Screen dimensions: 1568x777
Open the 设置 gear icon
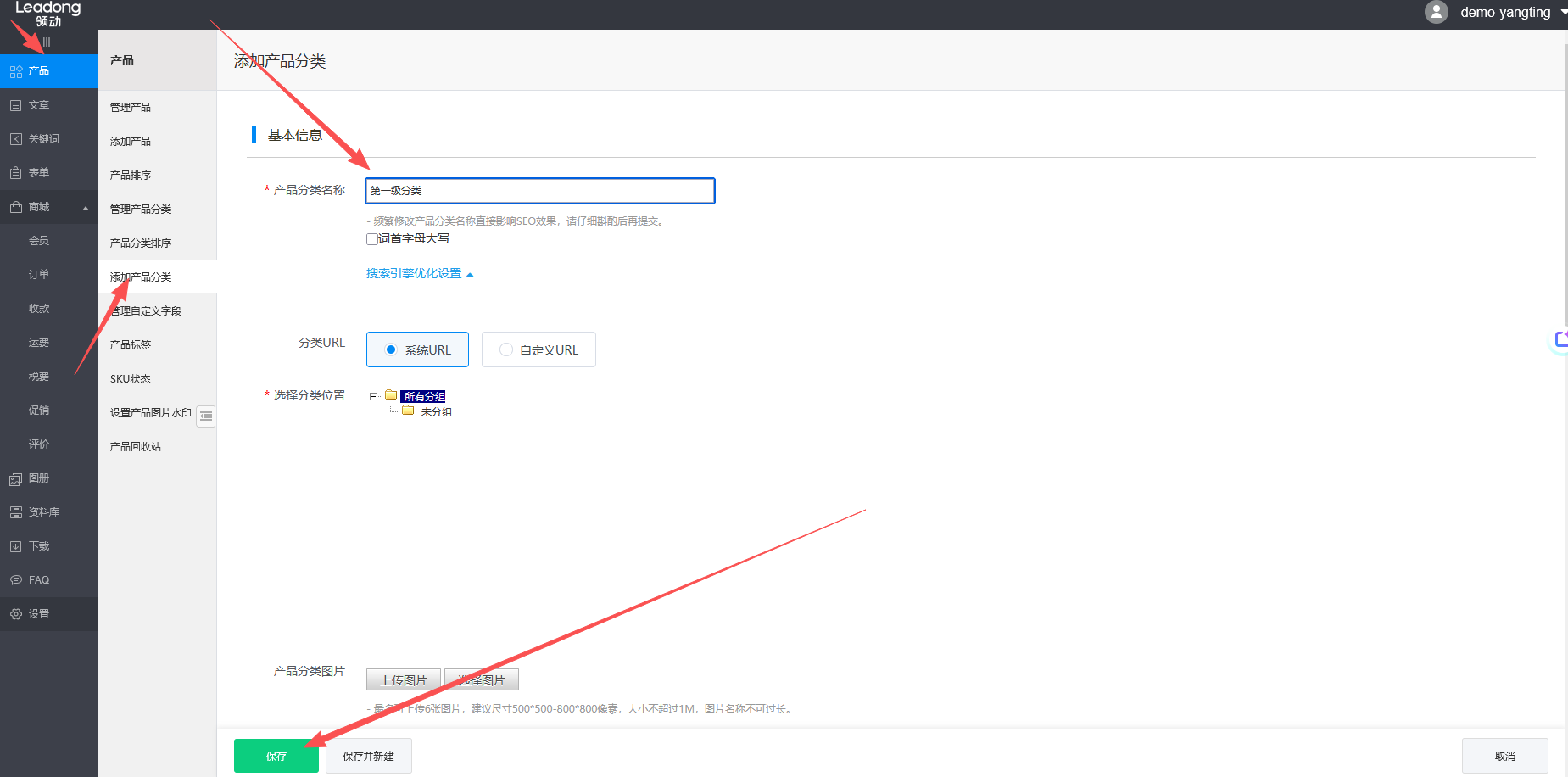(16, 614)
